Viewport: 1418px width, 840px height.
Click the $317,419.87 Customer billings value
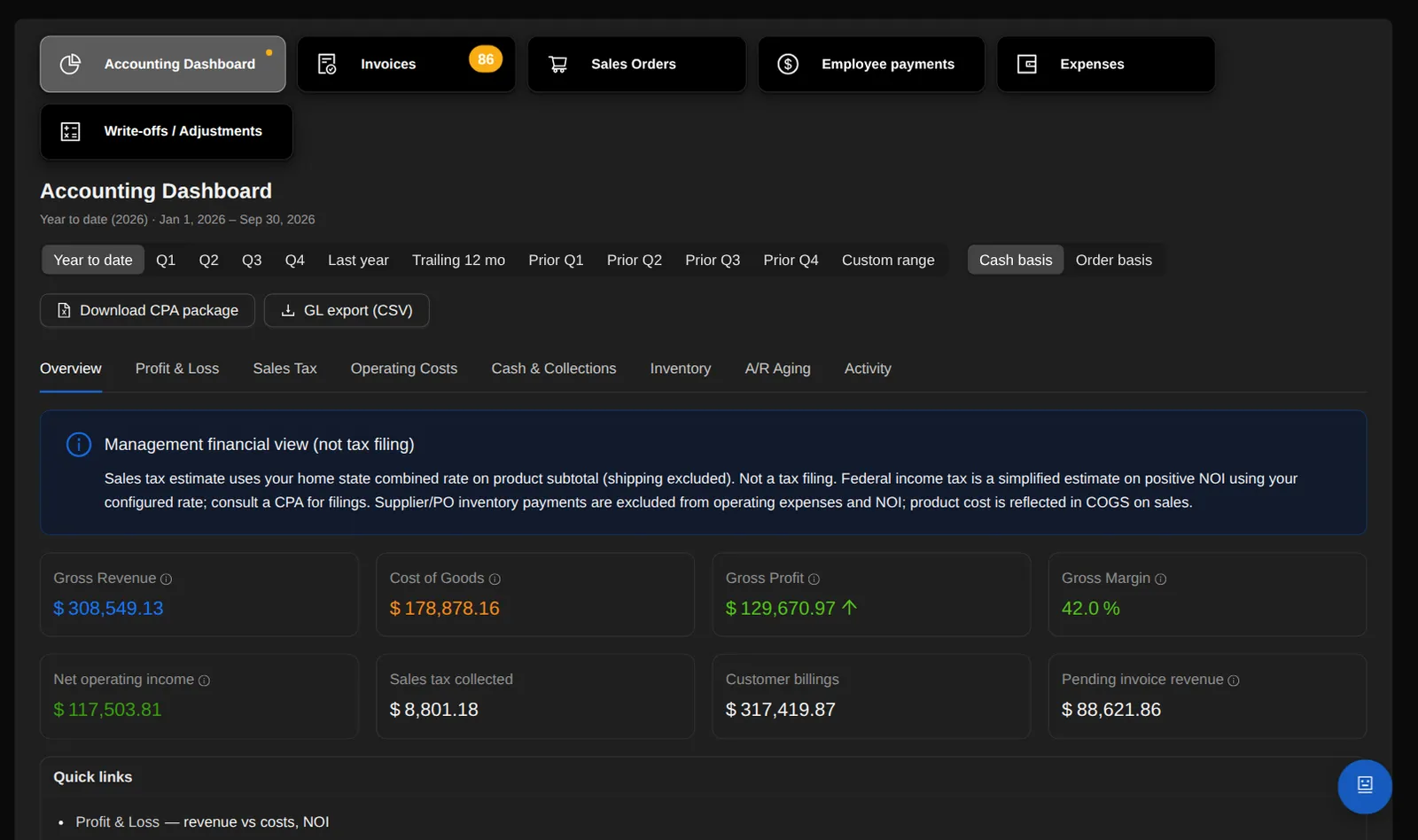pyautogui.click(x=781, y=710)
